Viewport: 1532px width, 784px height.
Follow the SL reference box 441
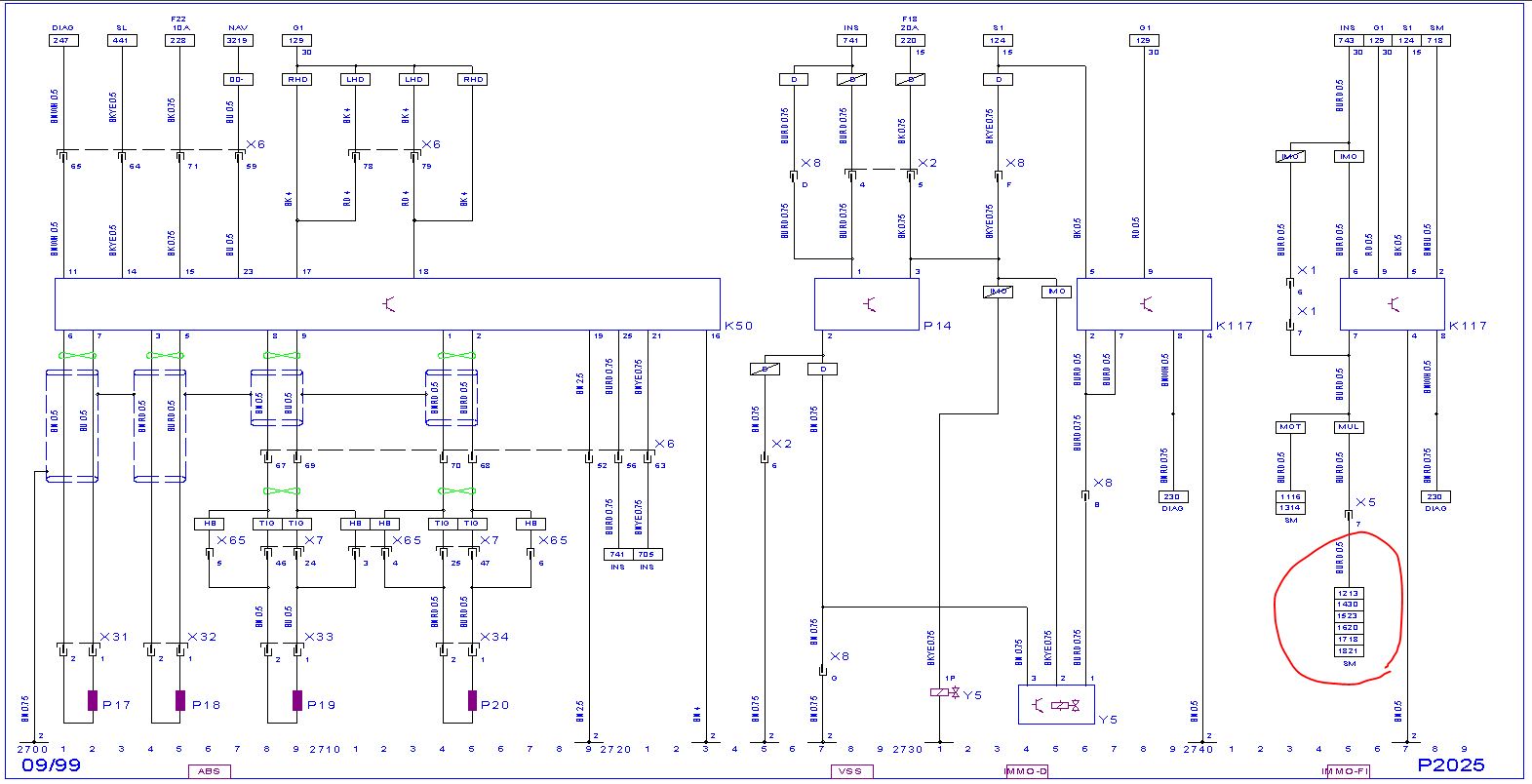pos(121,41)
